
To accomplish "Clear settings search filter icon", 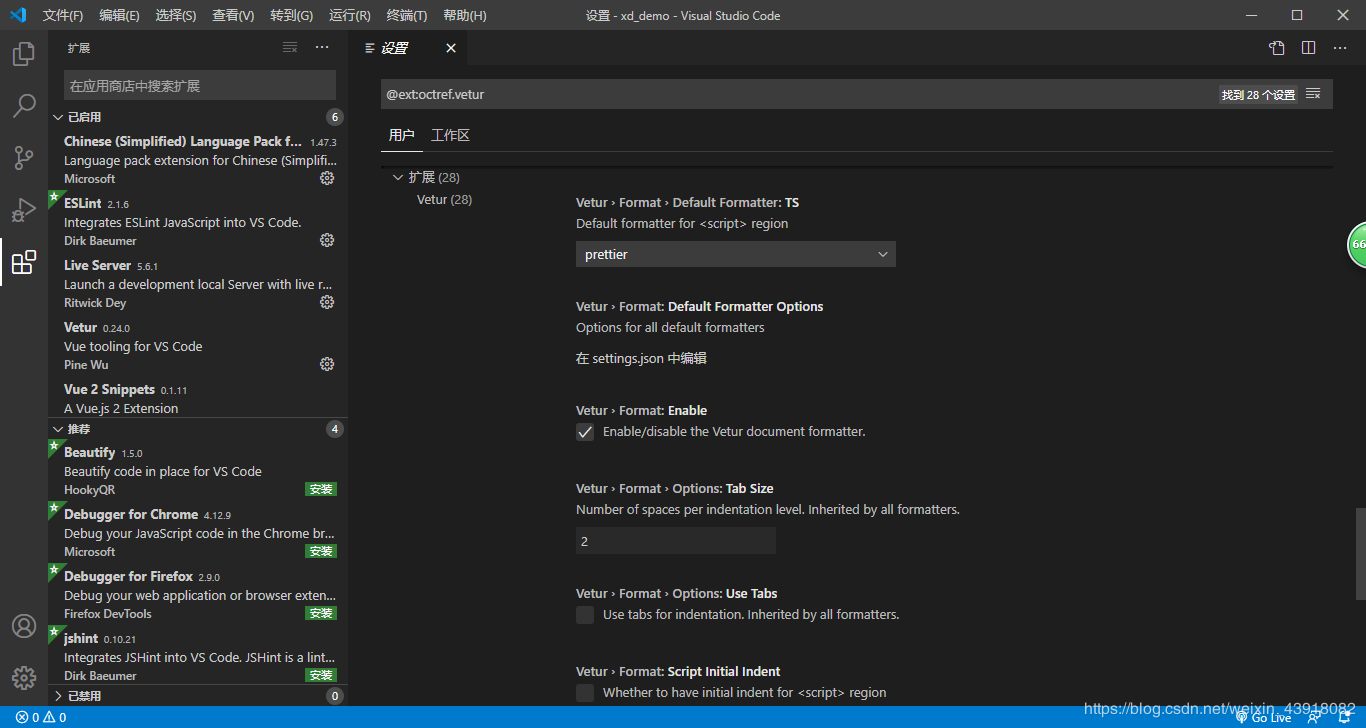I will tap(1313, 94).
